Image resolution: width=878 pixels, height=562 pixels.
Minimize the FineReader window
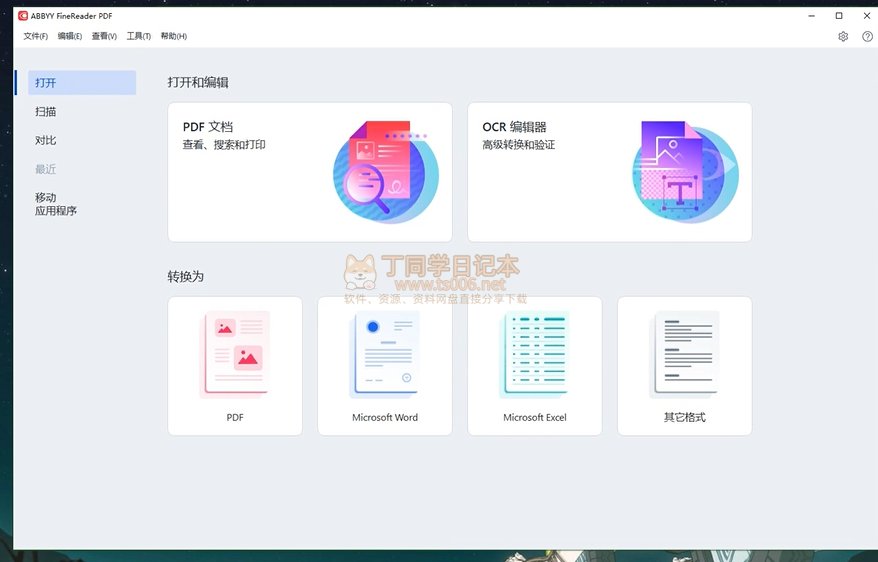811,16
